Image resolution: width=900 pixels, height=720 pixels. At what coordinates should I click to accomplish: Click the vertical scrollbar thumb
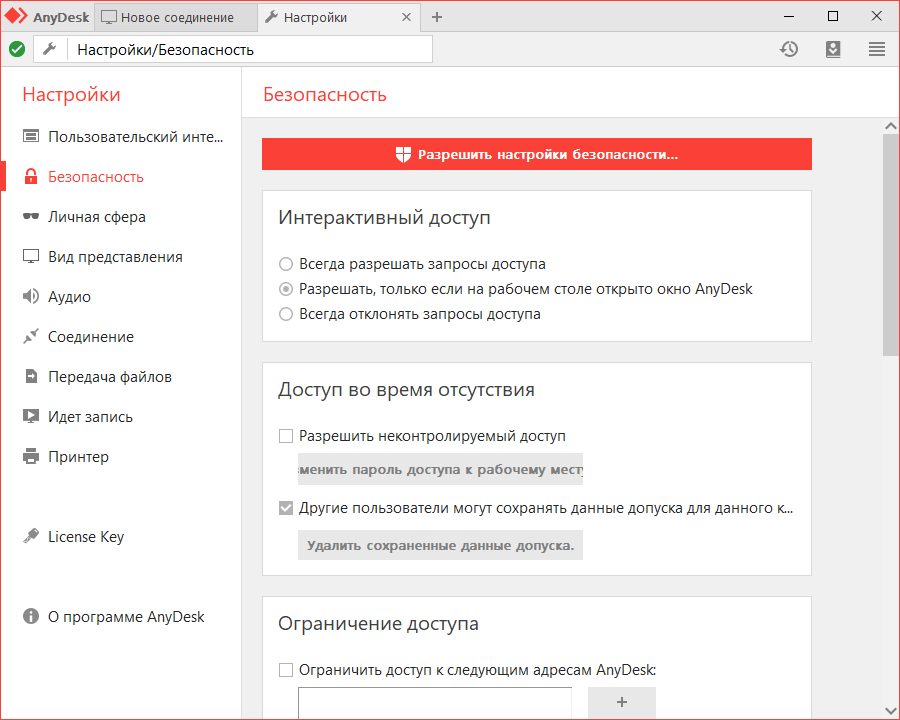pos(890,244)
